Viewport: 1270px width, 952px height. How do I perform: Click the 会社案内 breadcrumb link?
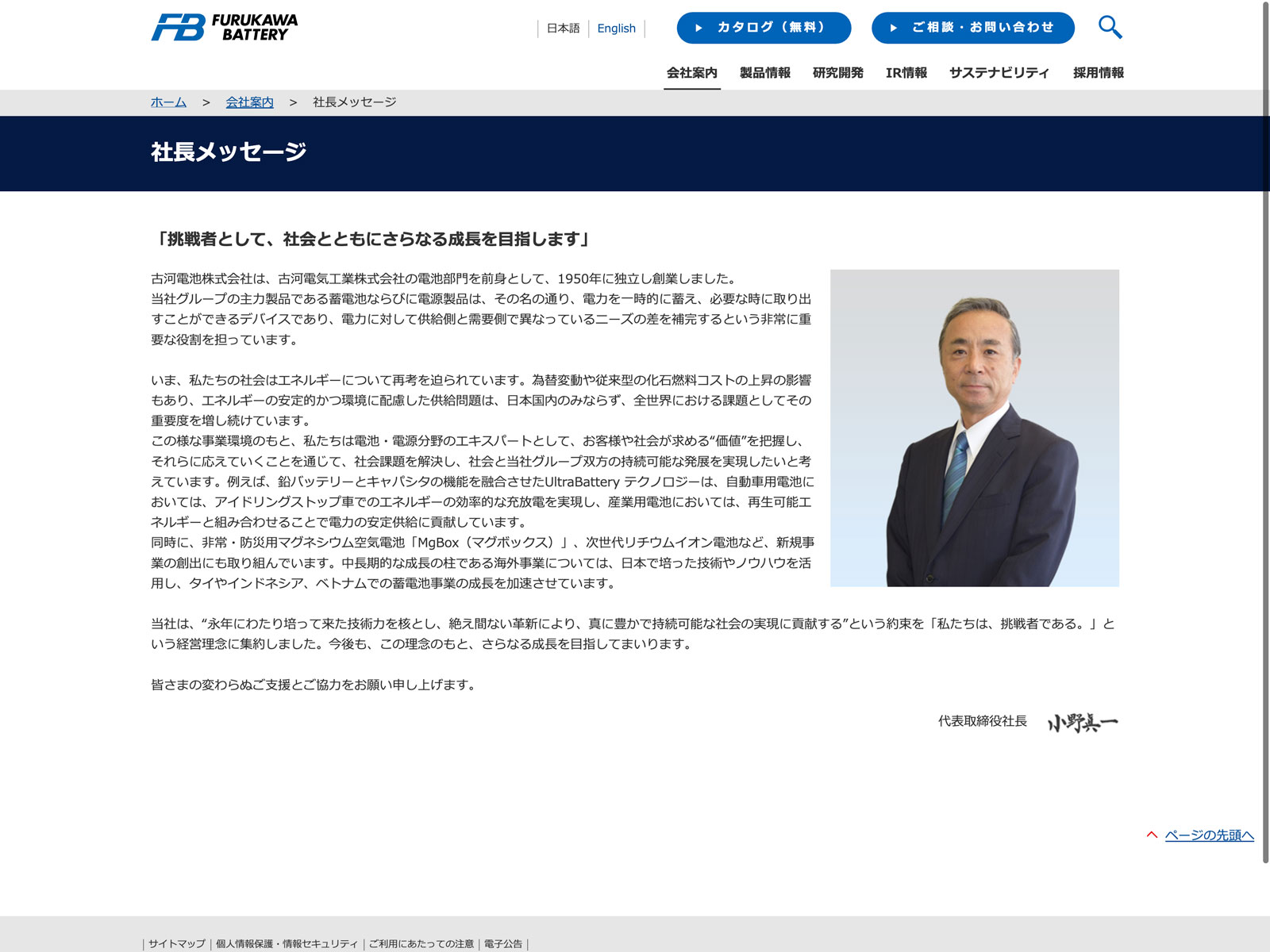click(x=249, y=102)
